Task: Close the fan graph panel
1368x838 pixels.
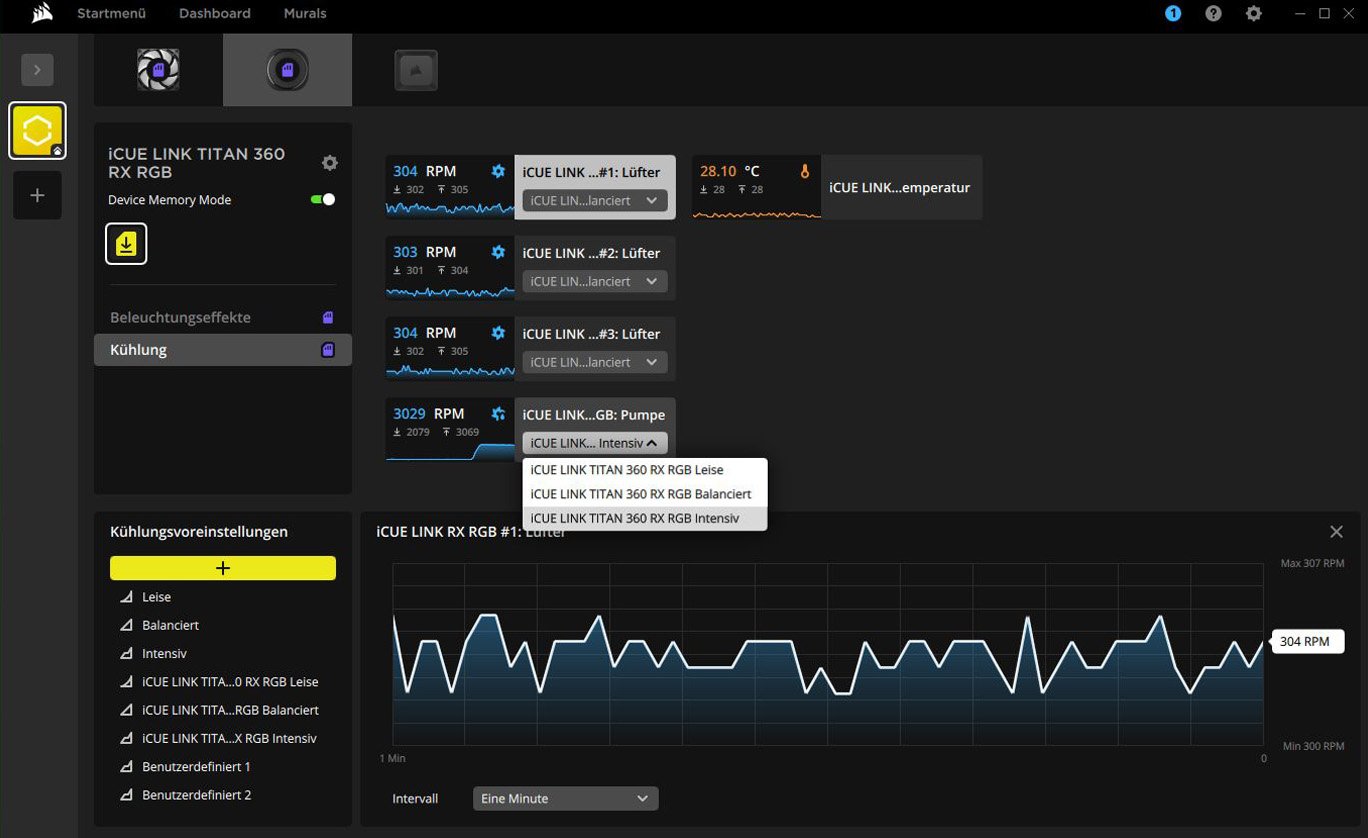Action: click(x=1336, y=532)
